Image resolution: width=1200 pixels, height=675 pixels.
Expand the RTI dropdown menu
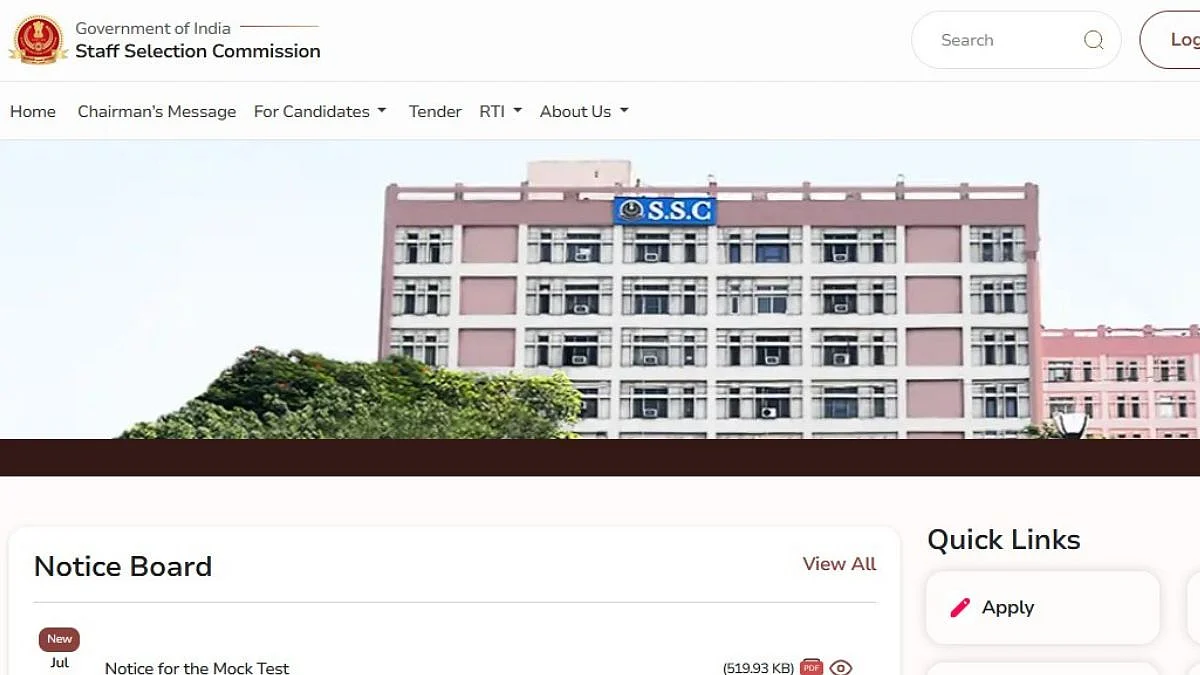pyautogui.click(x=500, y=111)
